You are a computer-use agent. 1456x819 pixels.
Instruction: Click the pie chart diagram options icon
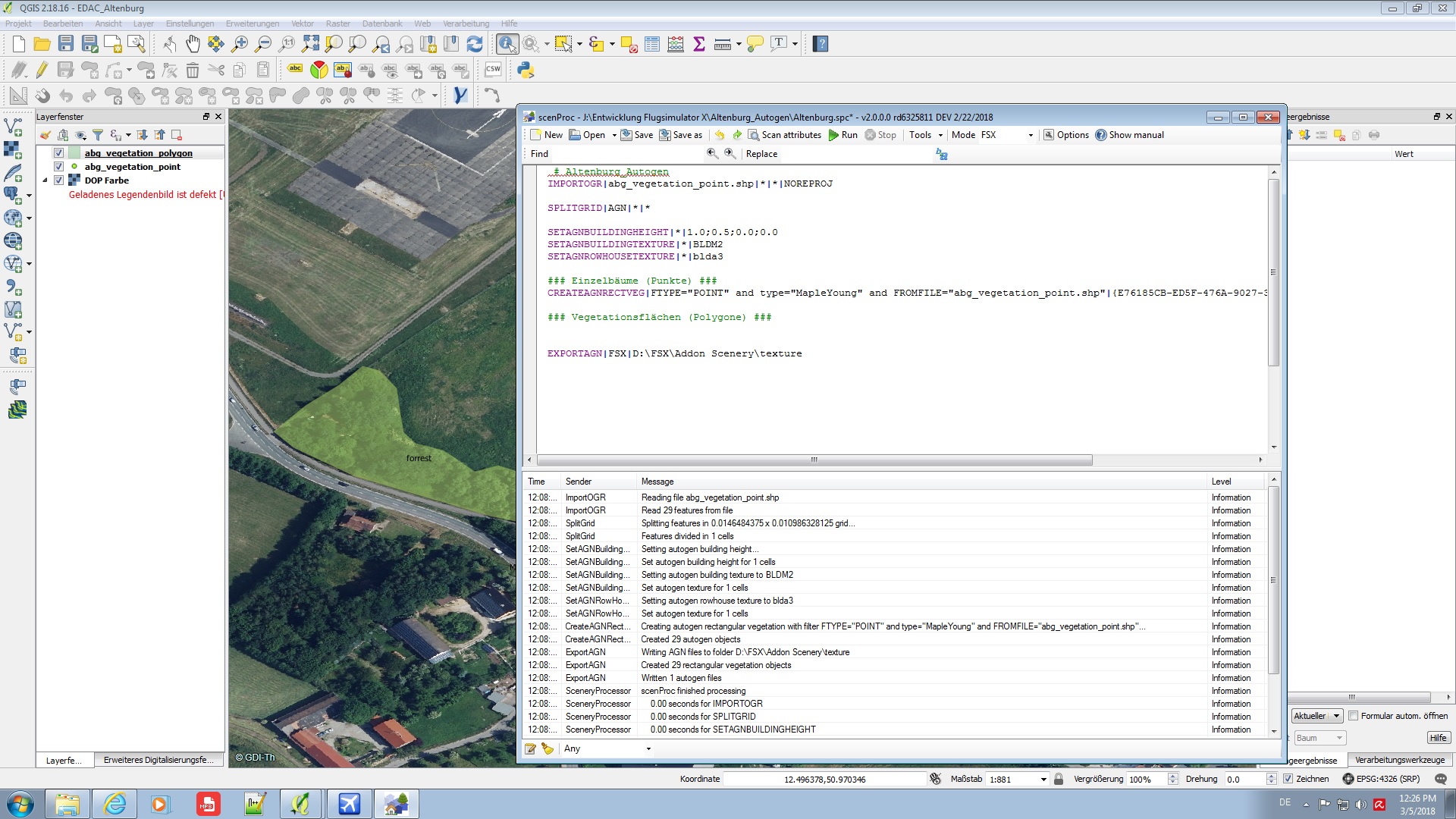tap(319, 71)
